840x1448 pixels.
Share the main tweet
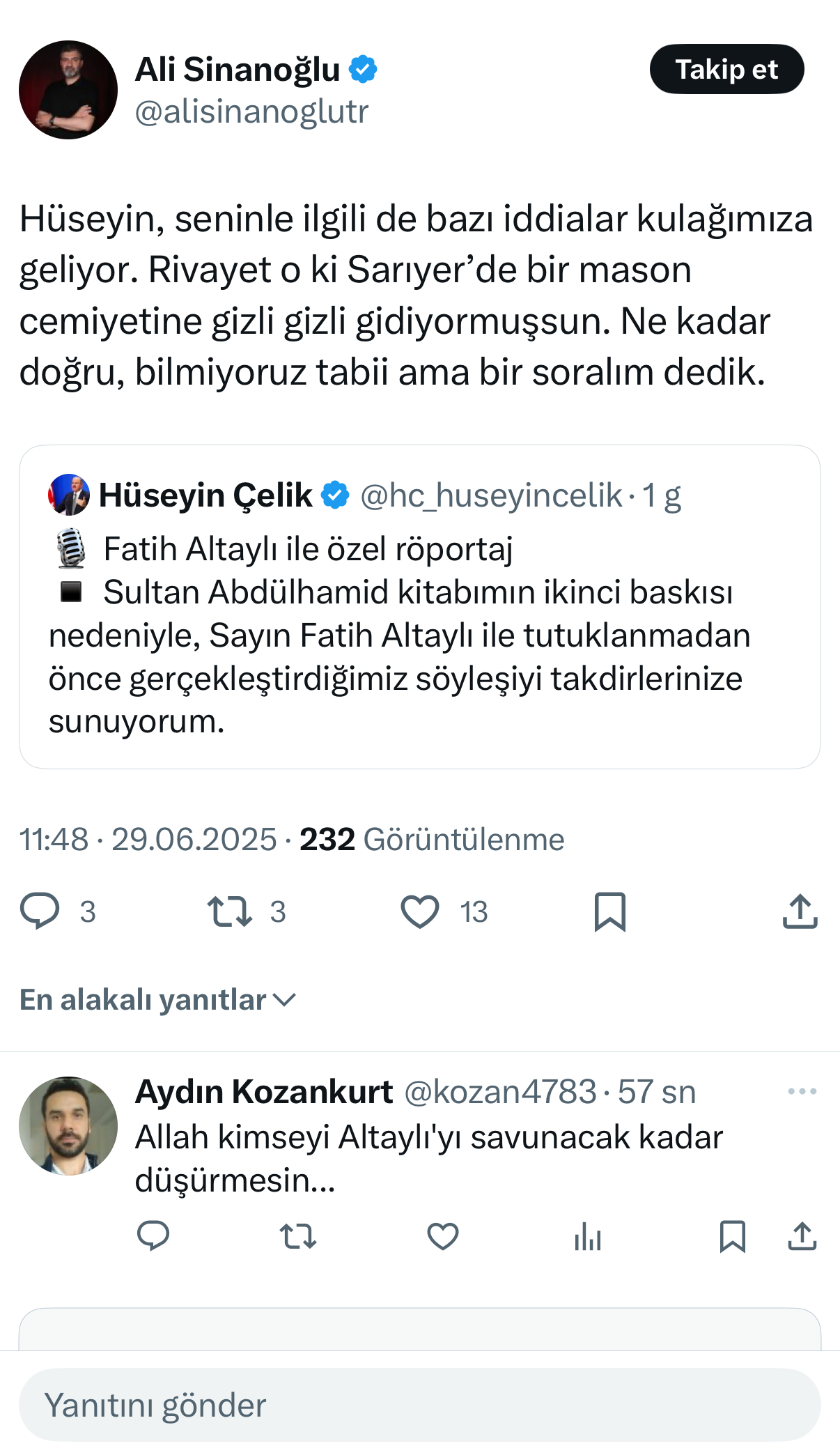tap(800, 911)
